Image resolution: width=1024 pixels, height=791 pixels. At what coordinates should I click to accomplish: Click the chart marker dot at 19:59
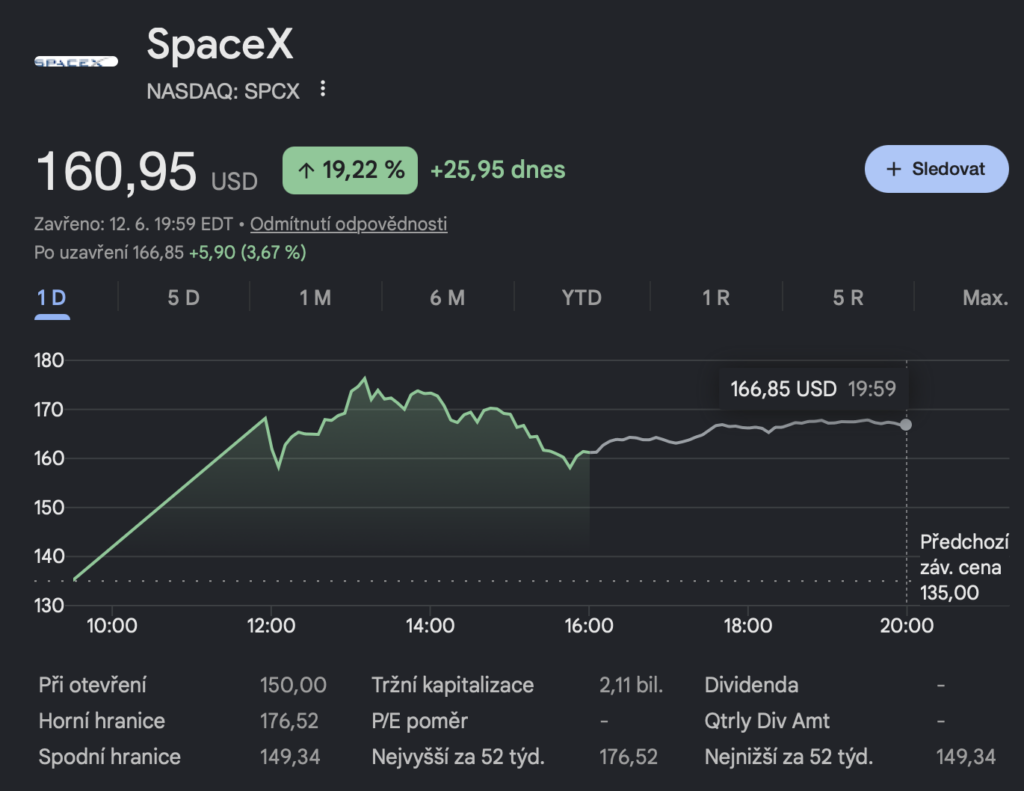pos(906,425)
